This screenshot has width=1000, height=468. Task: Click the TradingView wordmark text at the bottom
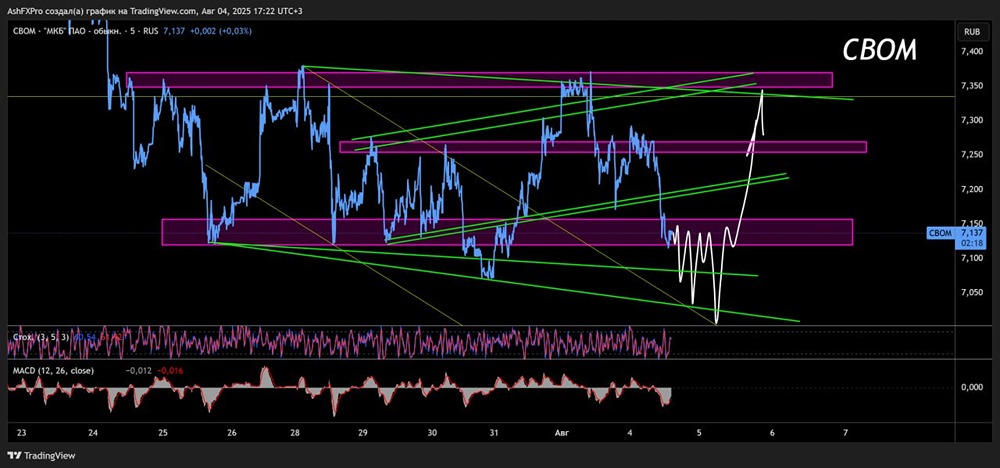(49, 456)
